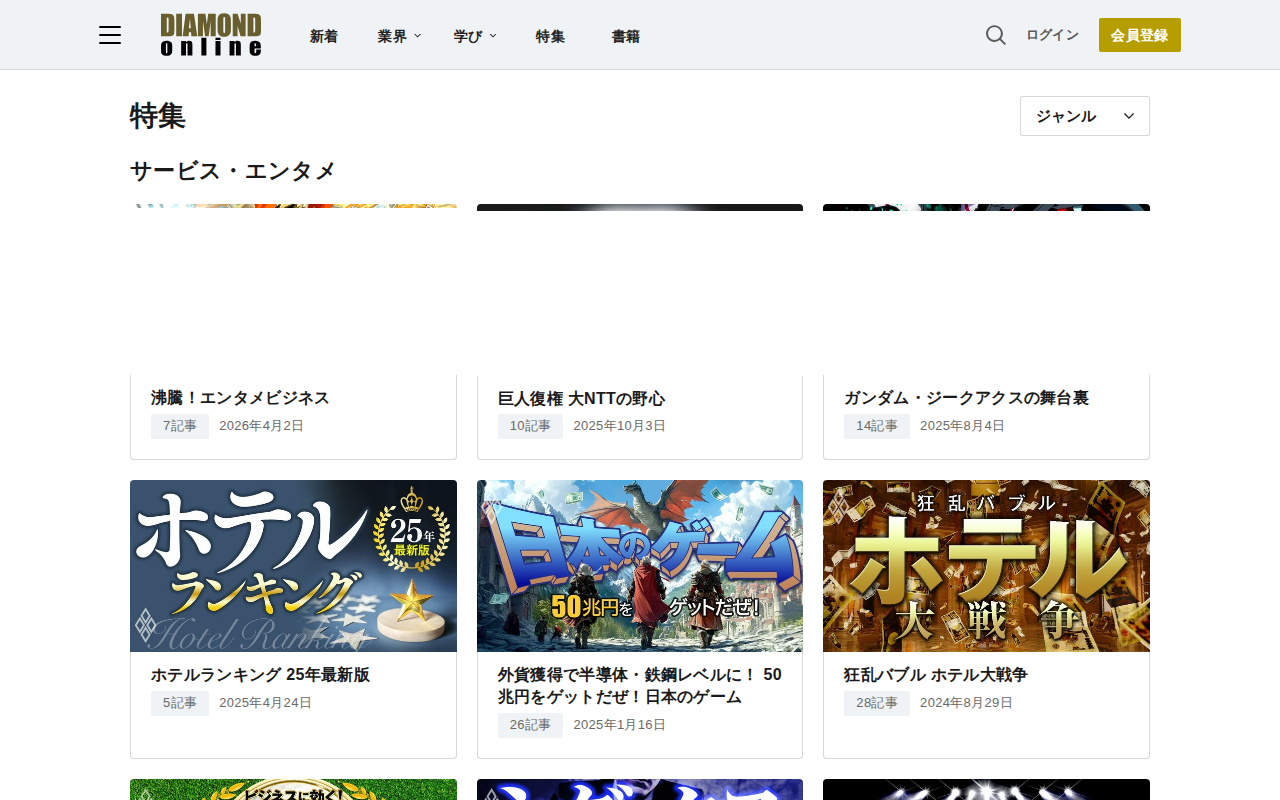Image resolution: width=1280 pixels, height=800 pixels.
Task: Click the 日本のゲーム dragon banner thumbnail
Action: click(640, 566)
